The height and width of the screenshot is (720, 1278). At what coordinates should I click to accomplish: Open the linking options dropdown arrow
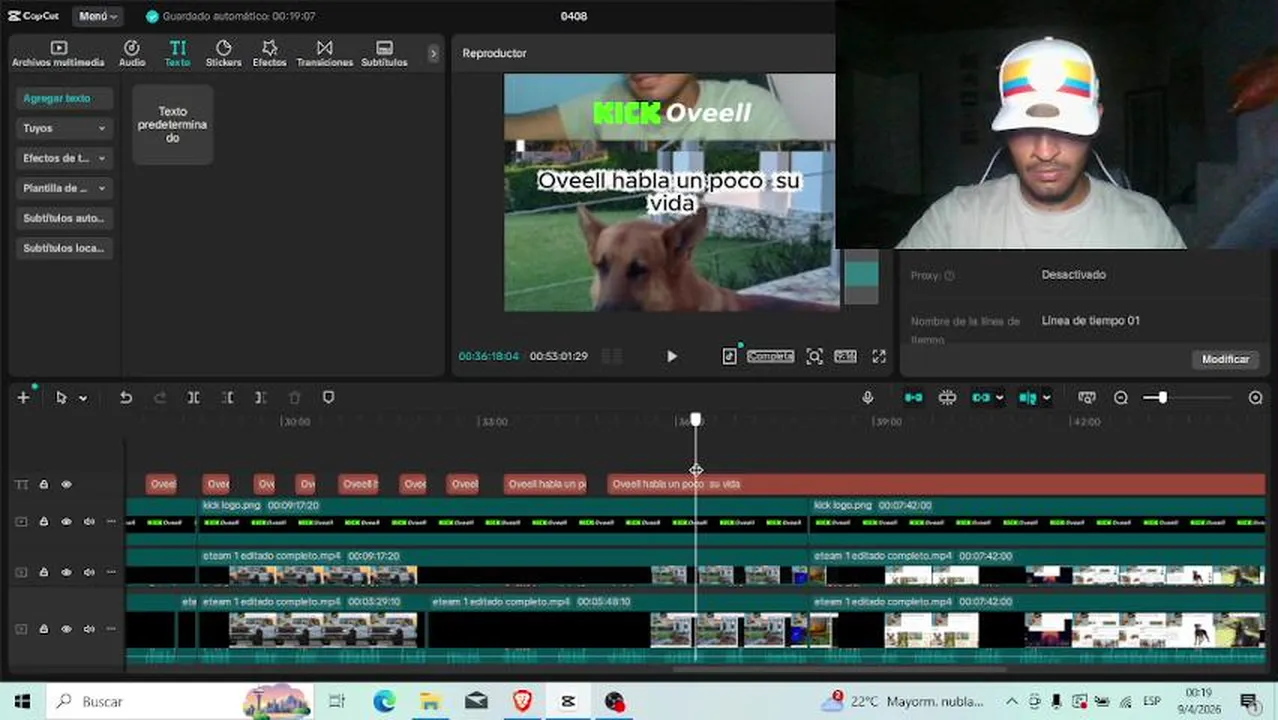(999, 398)
